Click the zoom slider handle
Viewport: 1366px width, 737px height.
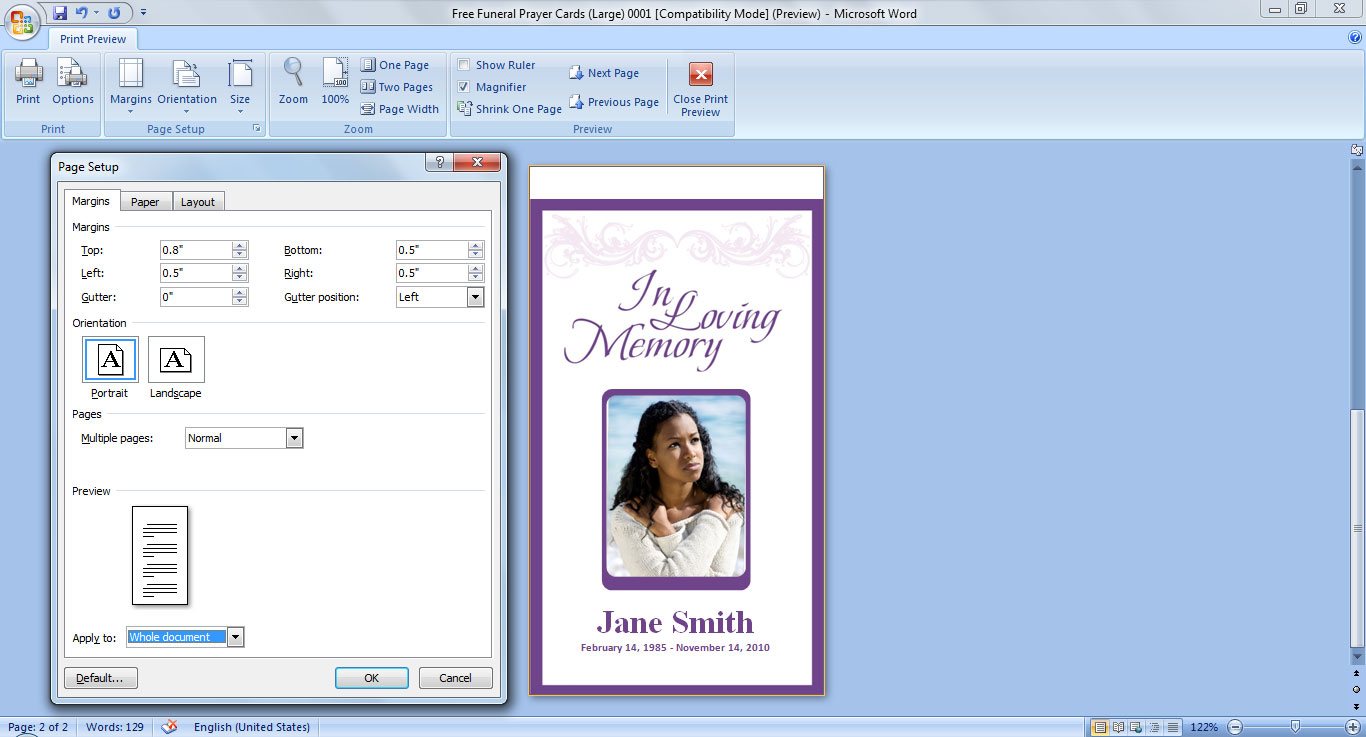(1296, 727)
